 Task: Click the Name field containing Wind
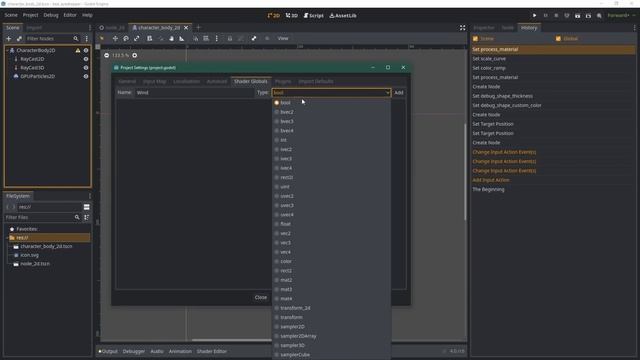click(x=194, y=93)
